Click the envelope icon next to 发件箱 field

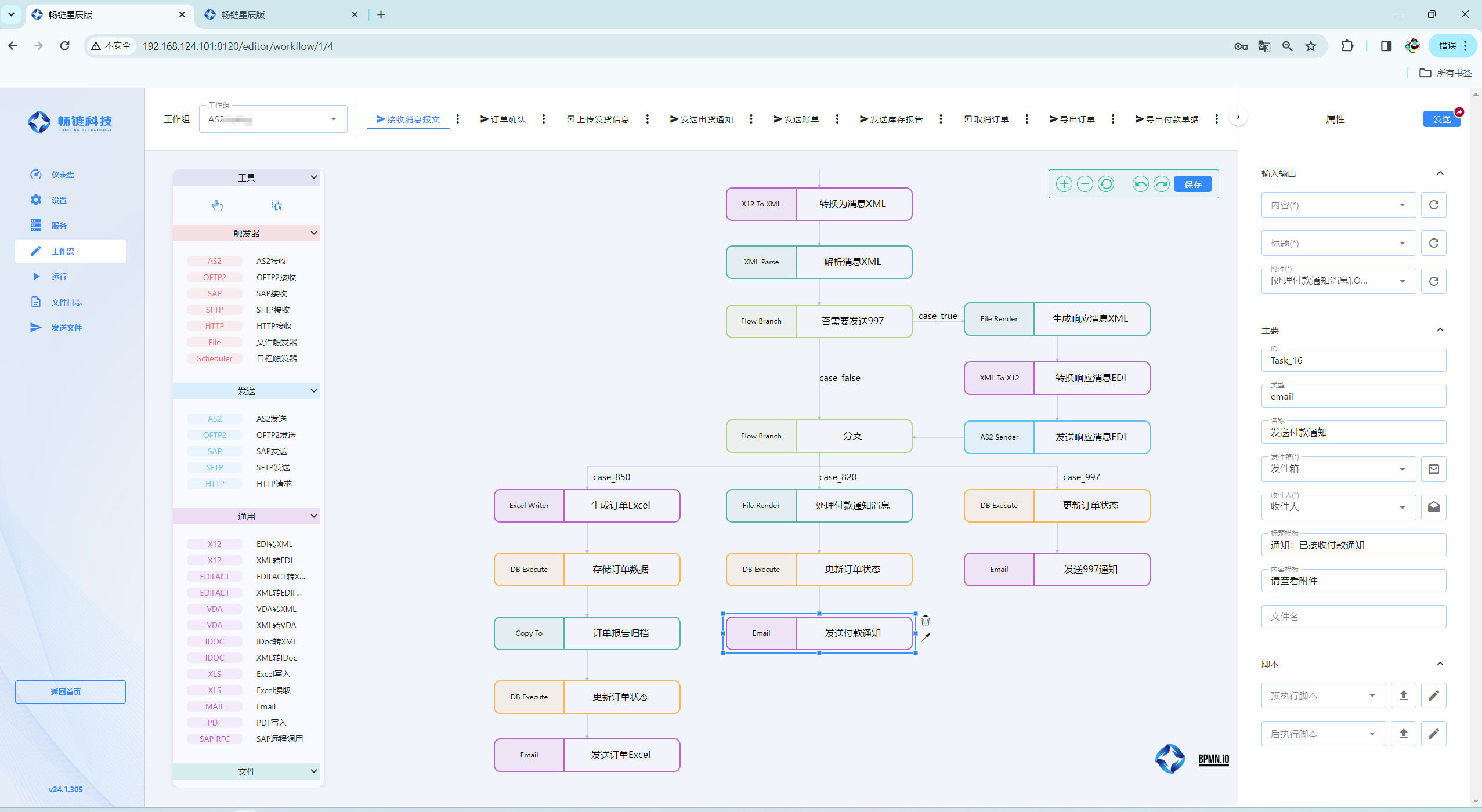tap(1433, 469)
